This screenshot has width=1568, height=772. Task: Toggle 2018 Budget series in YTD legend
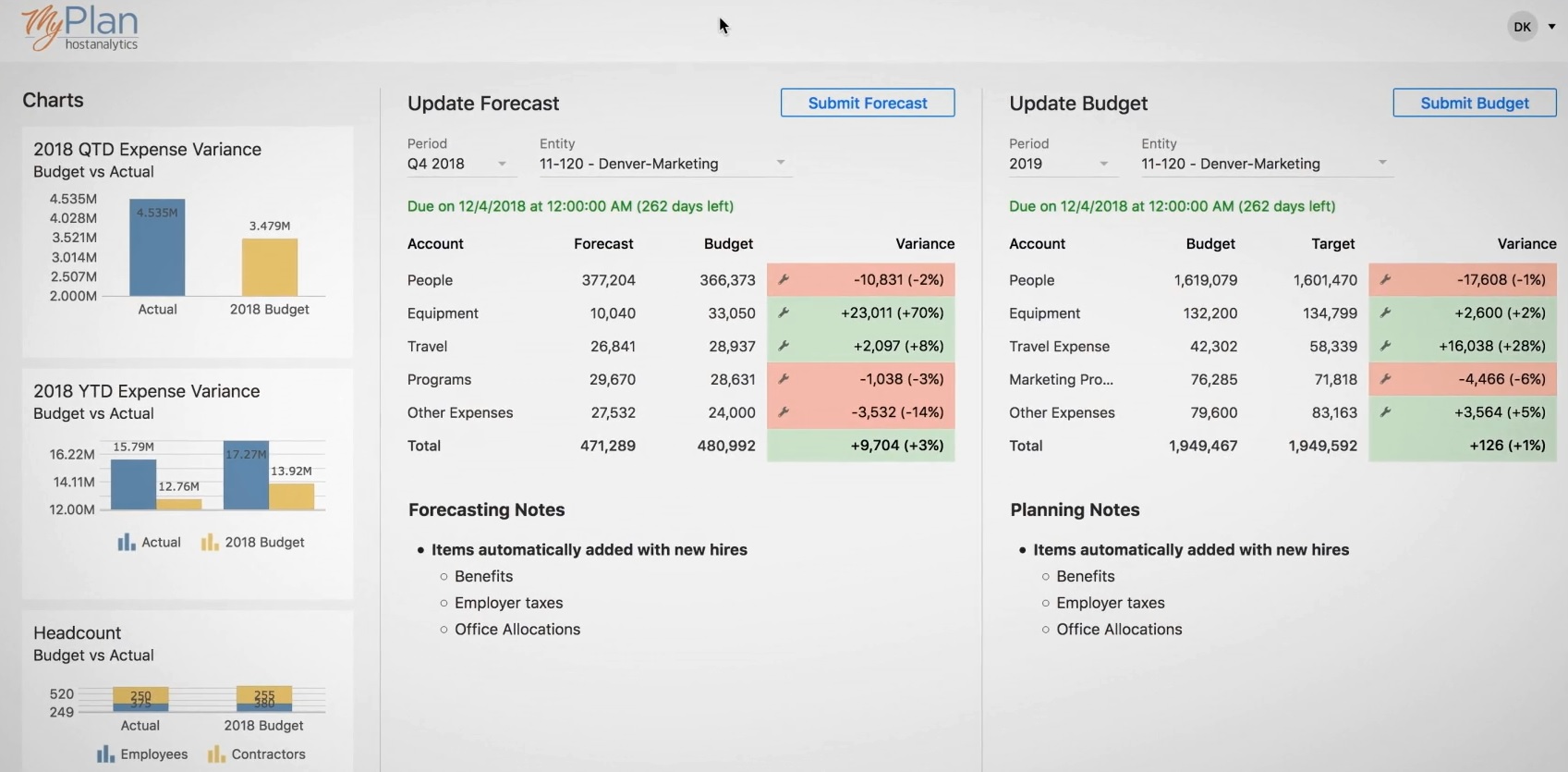click(253, 543)
